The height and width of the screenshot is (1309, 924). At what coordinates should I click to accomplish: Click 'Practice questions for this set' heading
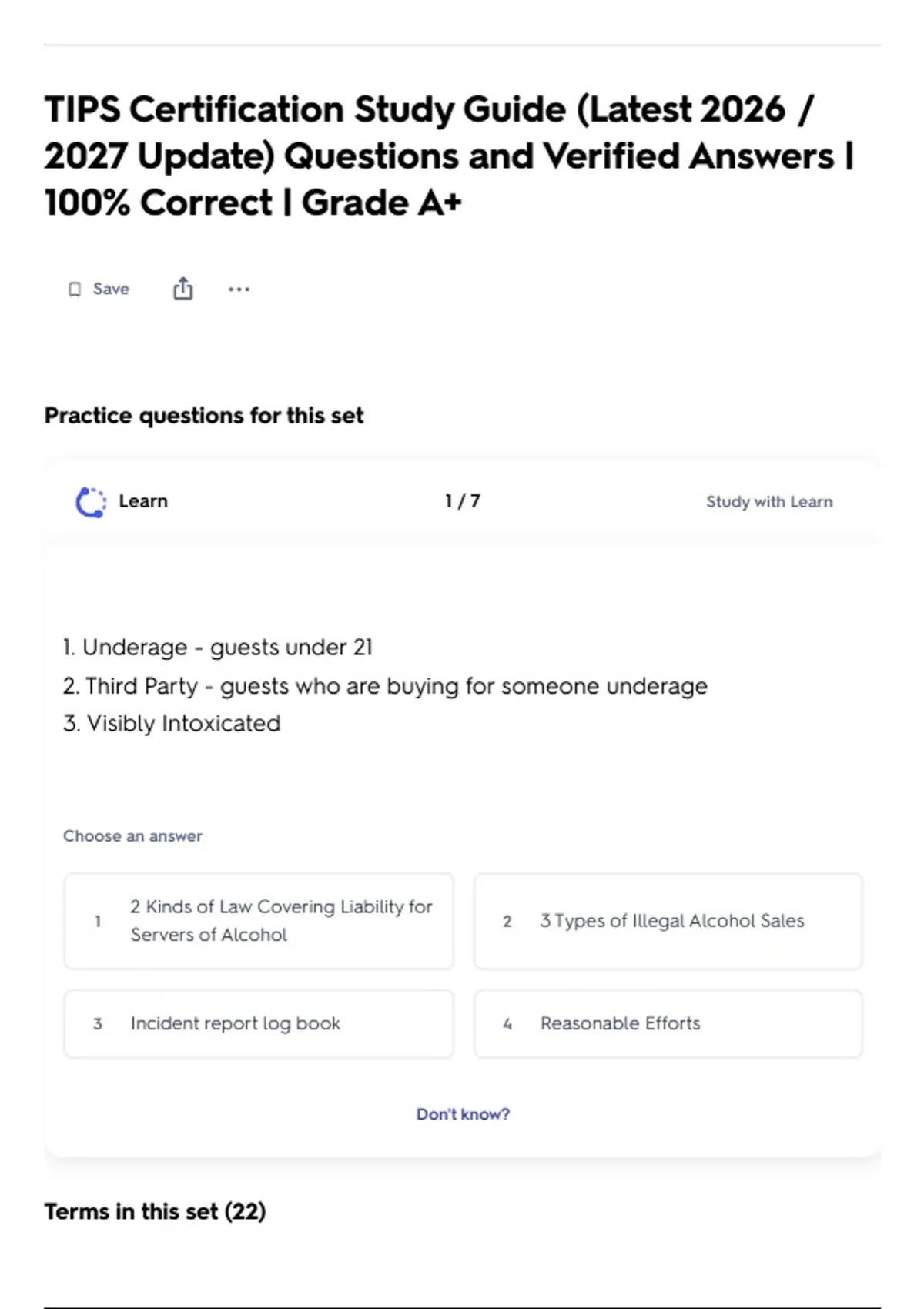coord(204,416)
